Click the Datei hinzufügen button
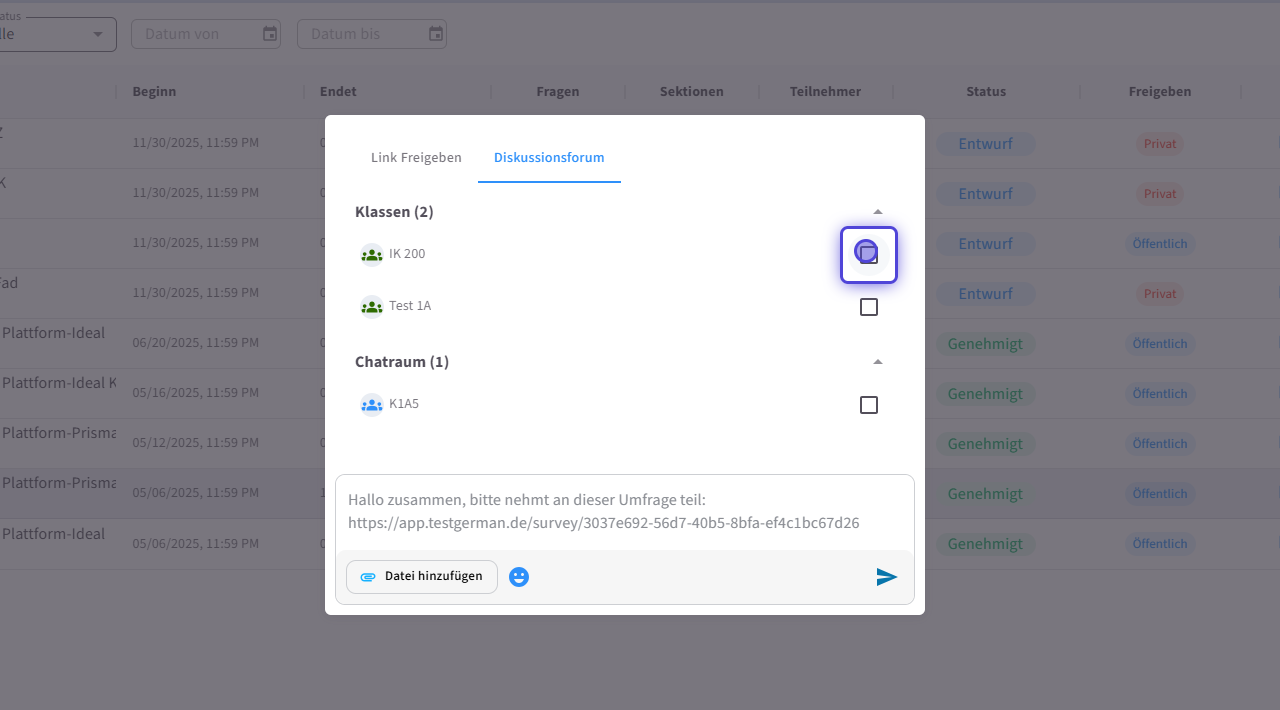This screenshot has width=1280, height=710. pyautogui.click(x=422, y=577)
